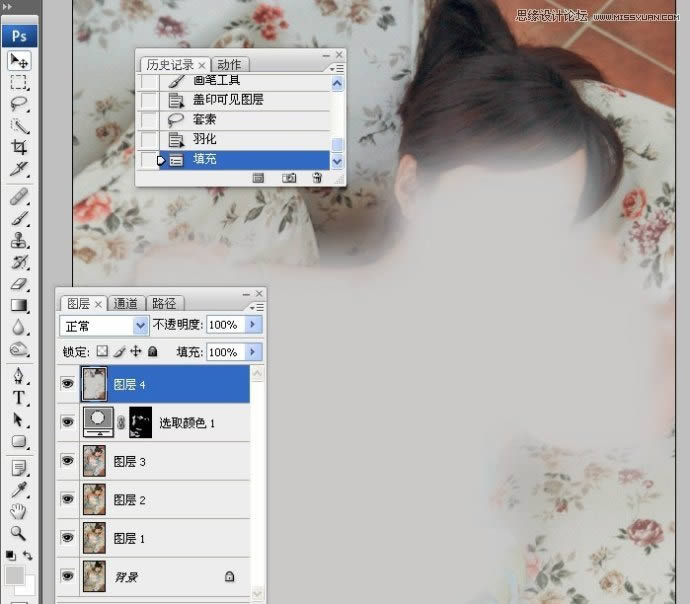Select the Lasso tool in the toolbar
The width and height of the screenshot is (690, 604).
pos(19,104)
